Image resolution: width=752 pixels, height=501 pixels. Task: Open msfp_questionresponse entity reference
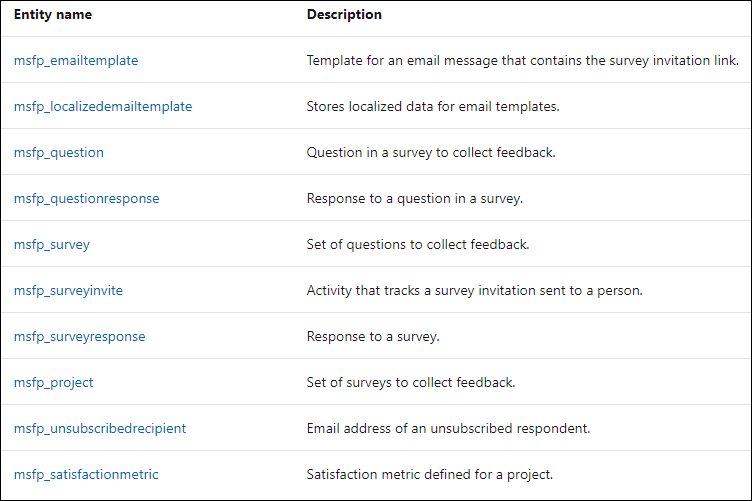(86, 198)
